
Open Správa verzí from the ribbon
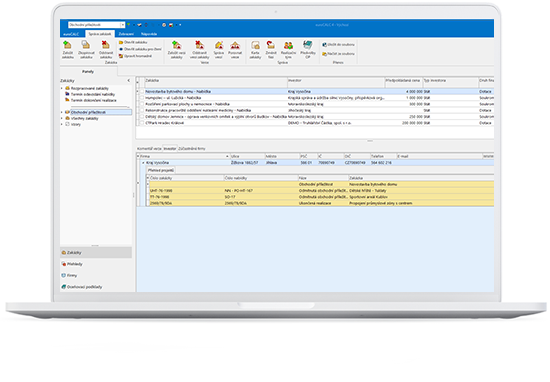(x=219, y=49)
